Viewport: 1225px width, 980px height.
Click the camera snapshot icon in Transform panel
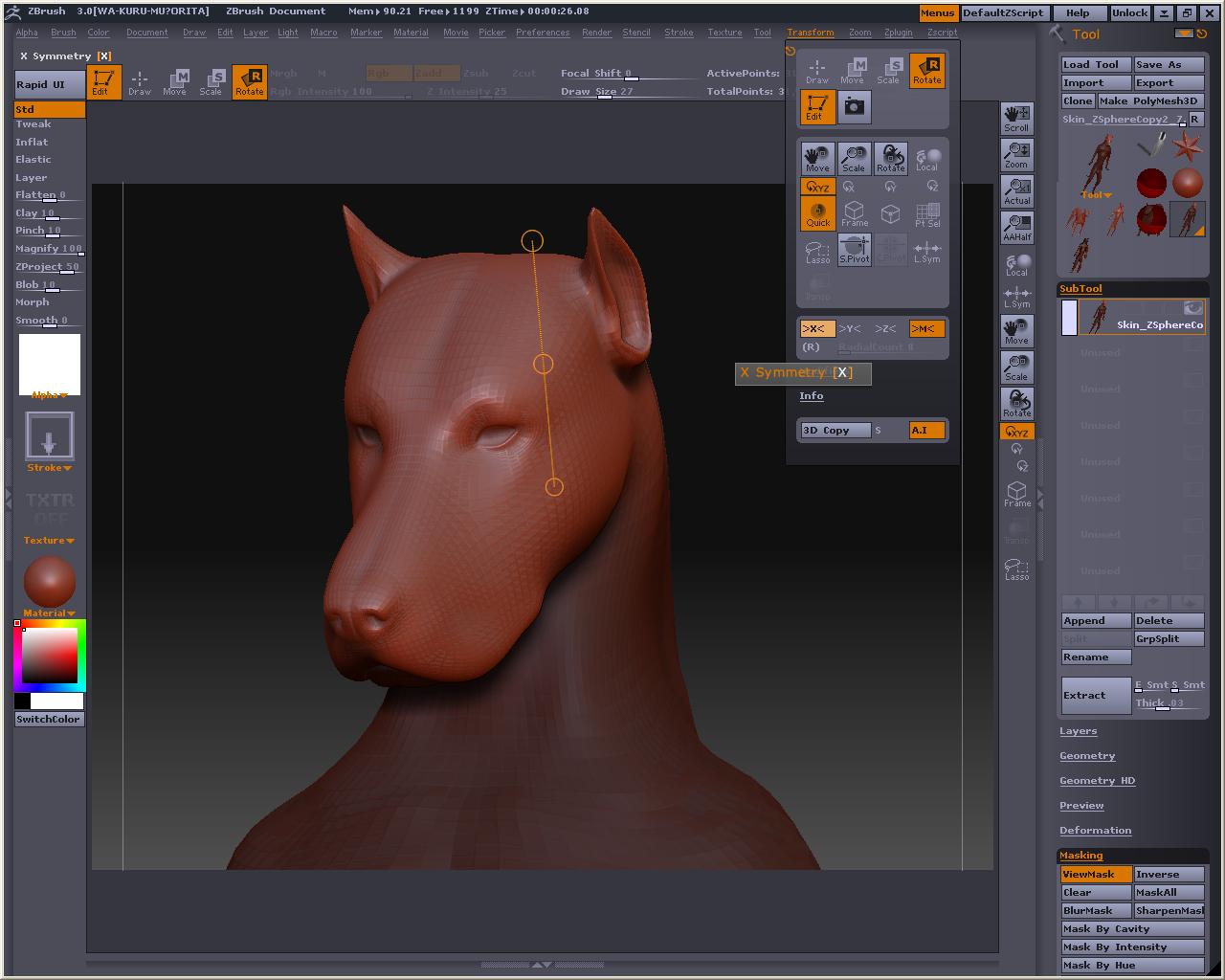pyautogui.click(x=854, y=107)
